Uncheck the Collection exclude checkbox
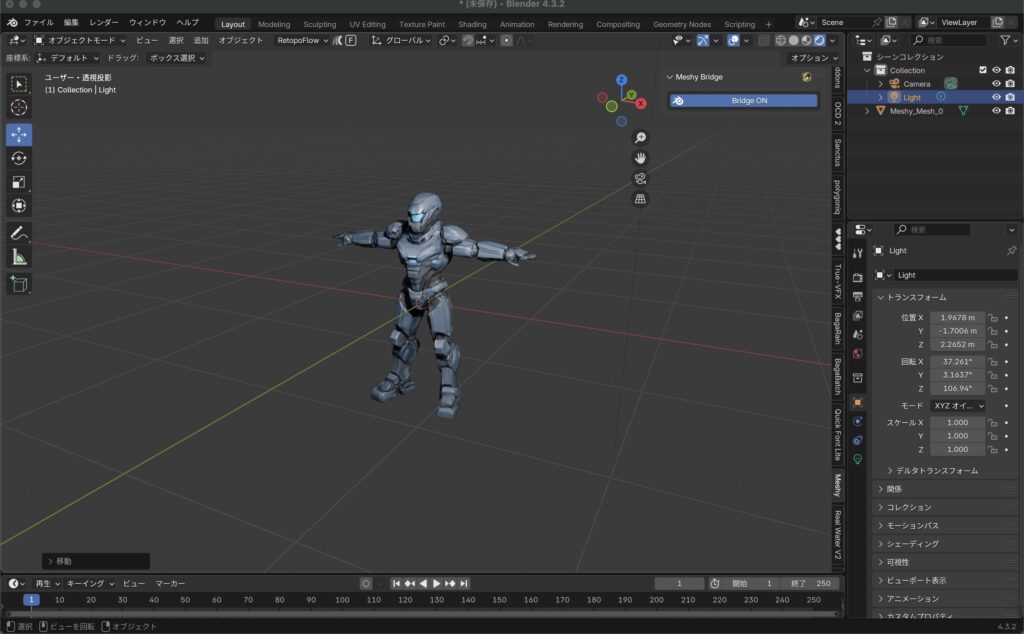Screen dimensions: 1024x634 983,70
